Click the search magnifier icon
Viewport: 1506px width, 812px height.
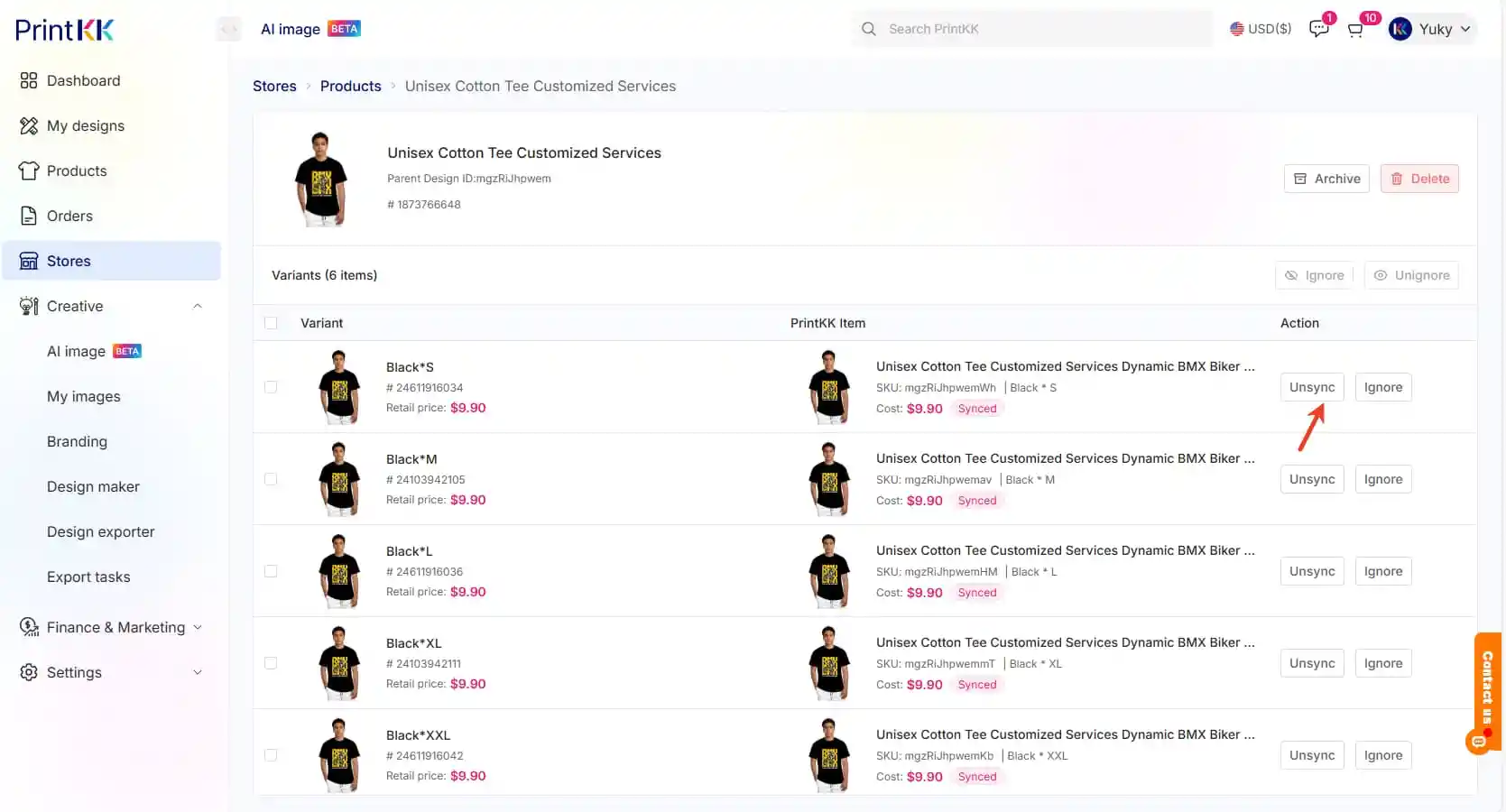(868, 29)
